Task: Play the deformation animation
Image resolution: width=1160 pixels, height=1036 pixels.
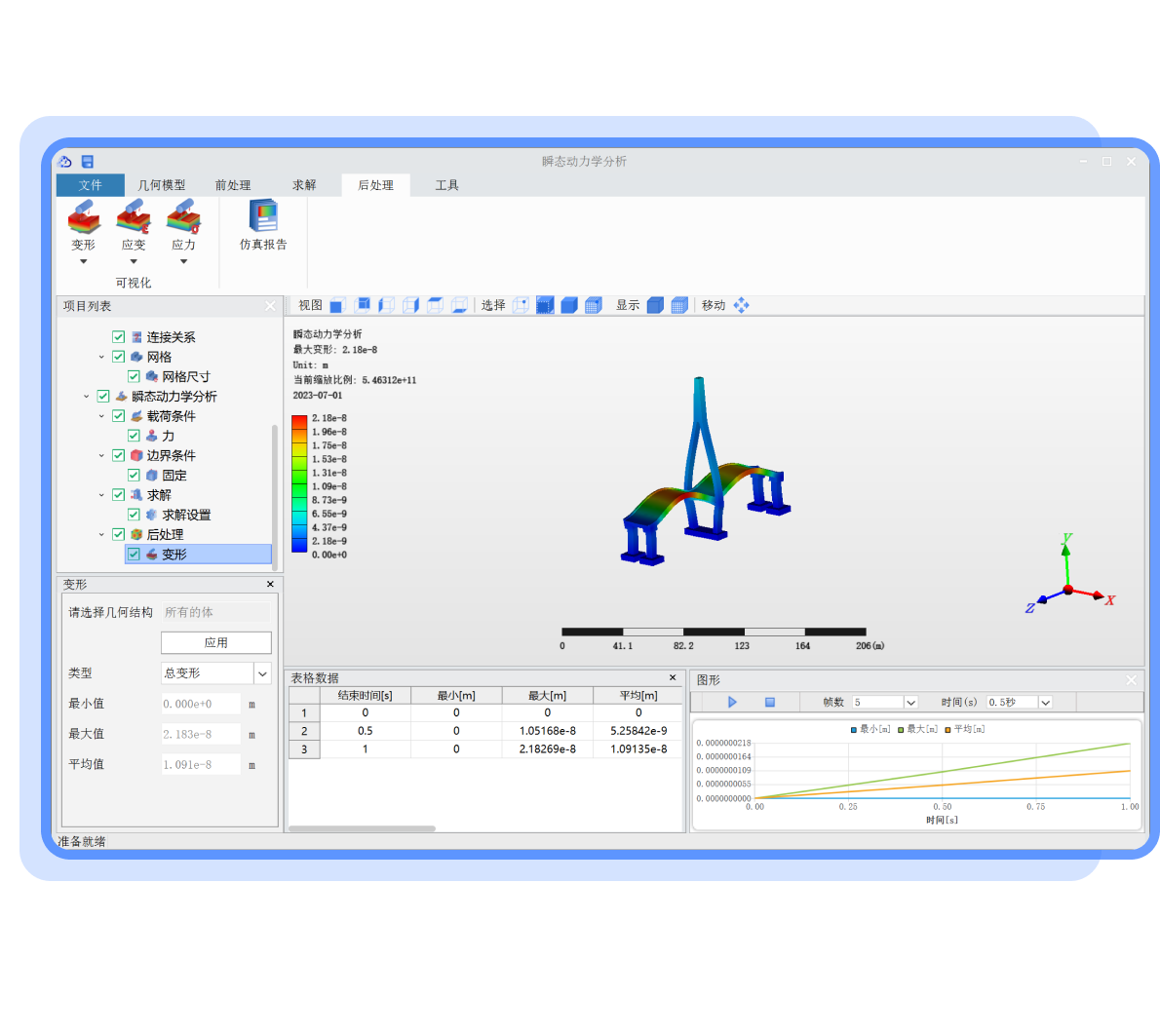Action: [x=732, y=702]
